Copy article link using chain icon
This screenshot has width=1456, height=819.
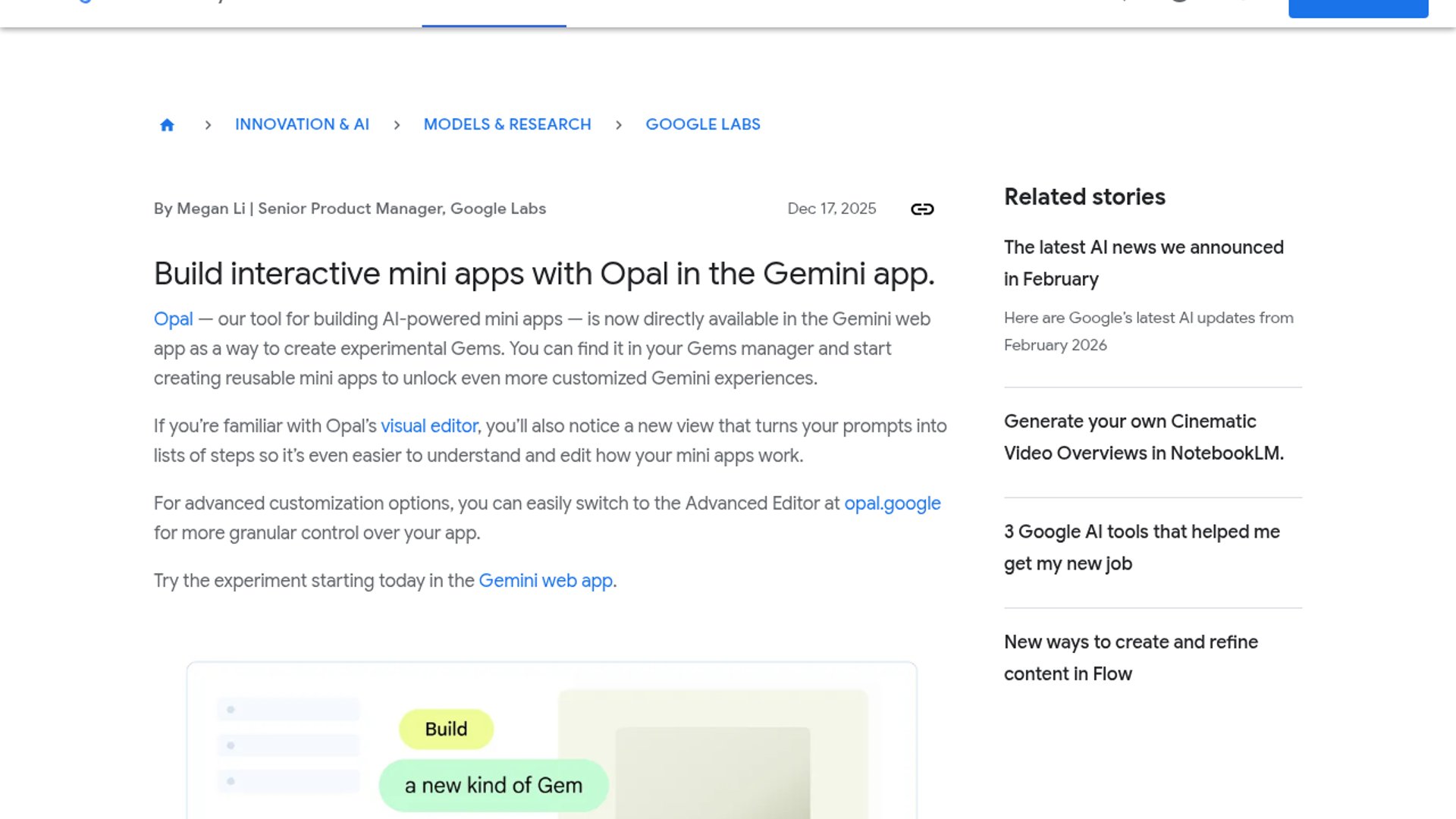[922, 209]
